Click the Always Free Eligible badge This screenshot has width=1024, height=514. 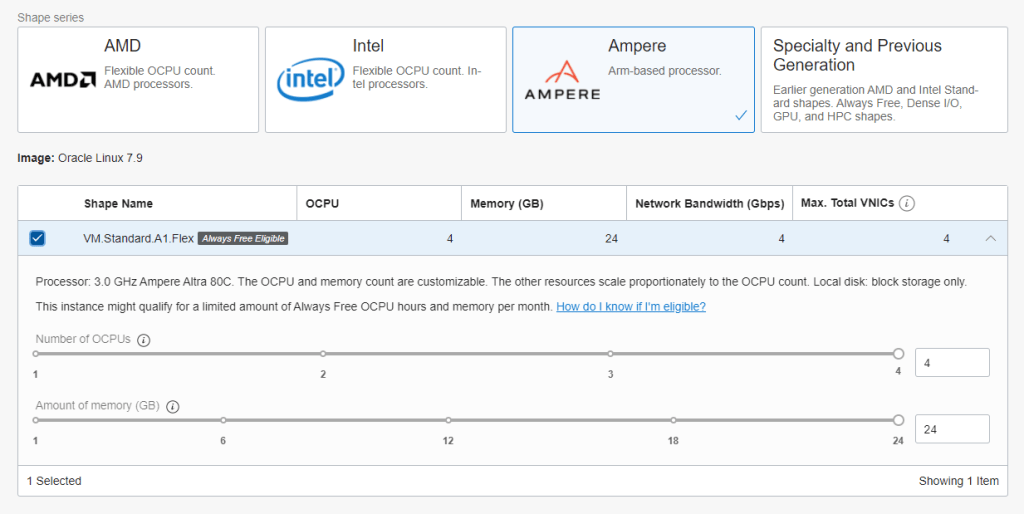click(243, 239)
